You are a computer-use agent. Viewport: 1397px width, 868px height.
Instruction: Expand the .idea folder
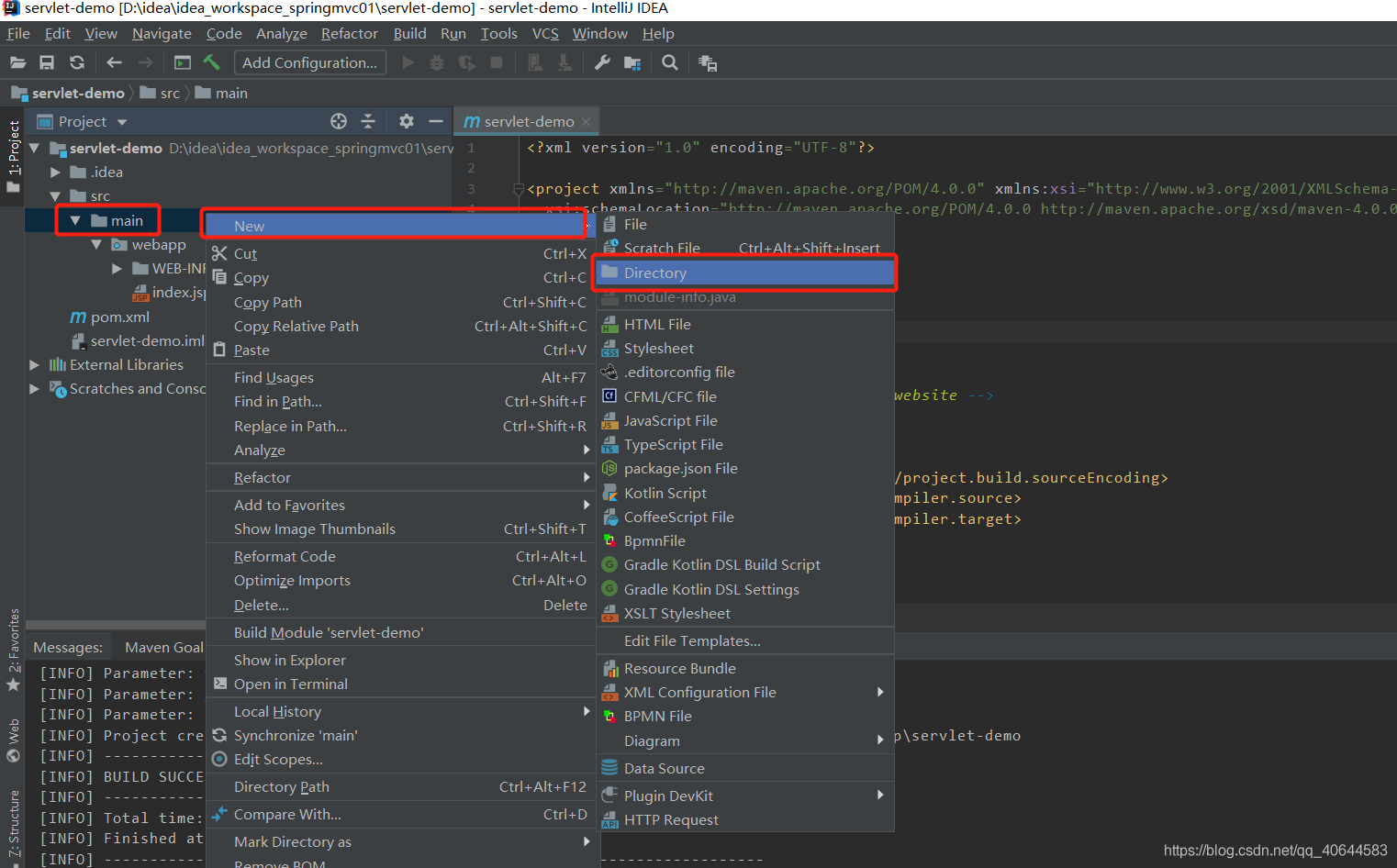click(x=55, y=172)
